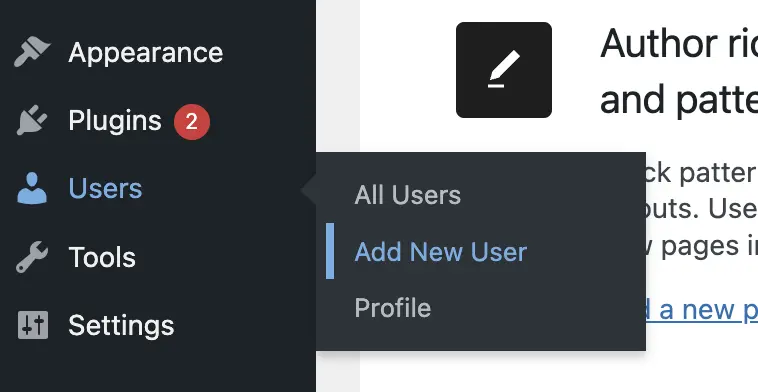The width and height of the screenshot is (758, 392).
Task: Click the red plugin update badge showing 2
Action: 192,122
